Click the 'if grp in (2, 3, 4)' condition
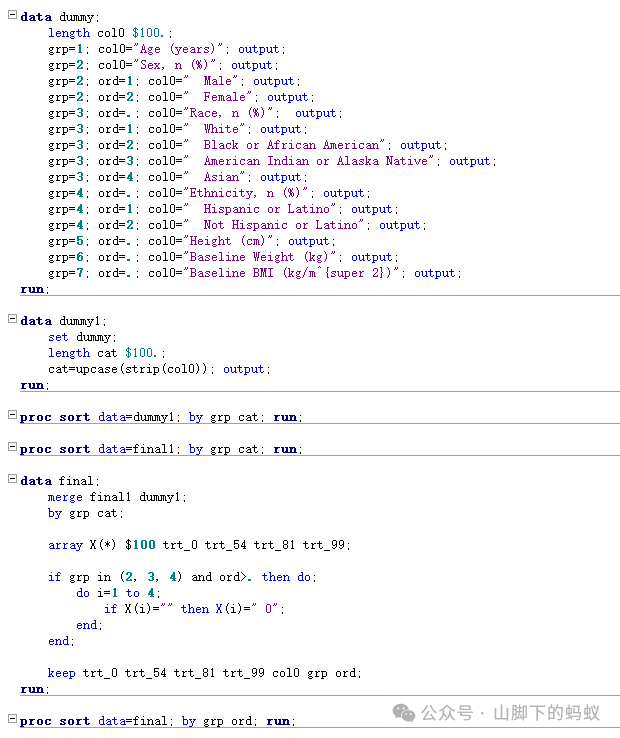 (114, 577)
